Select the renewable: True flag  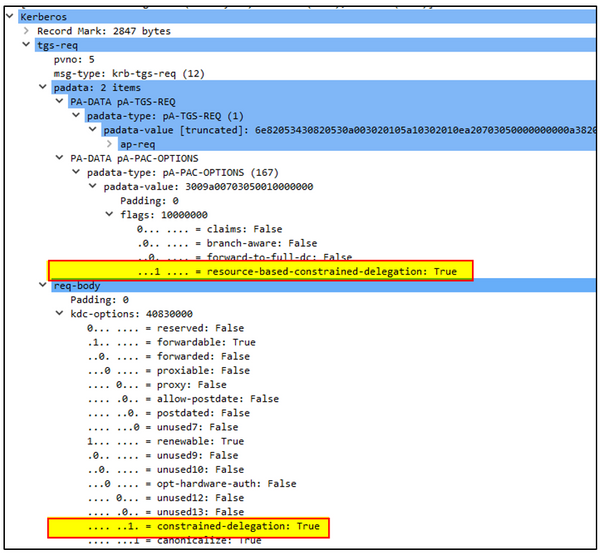pos(165,441)
